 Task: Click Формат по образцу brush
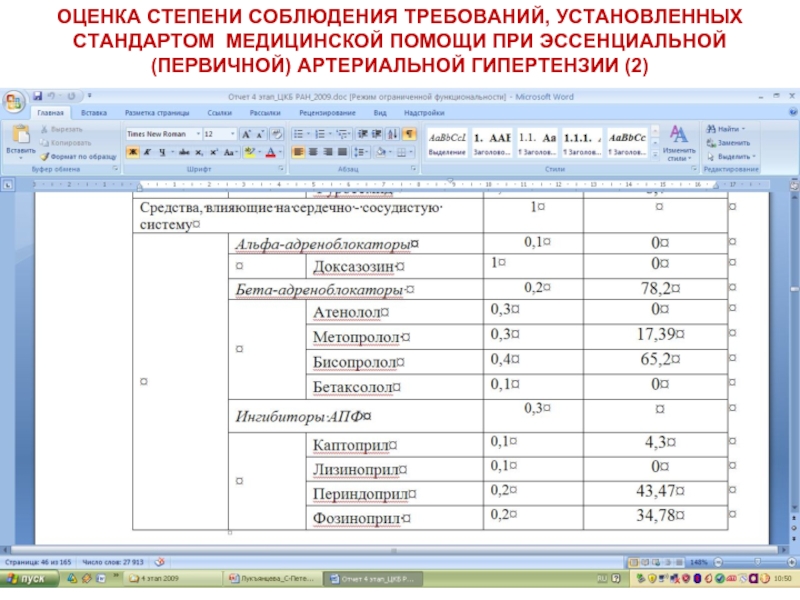79,157
